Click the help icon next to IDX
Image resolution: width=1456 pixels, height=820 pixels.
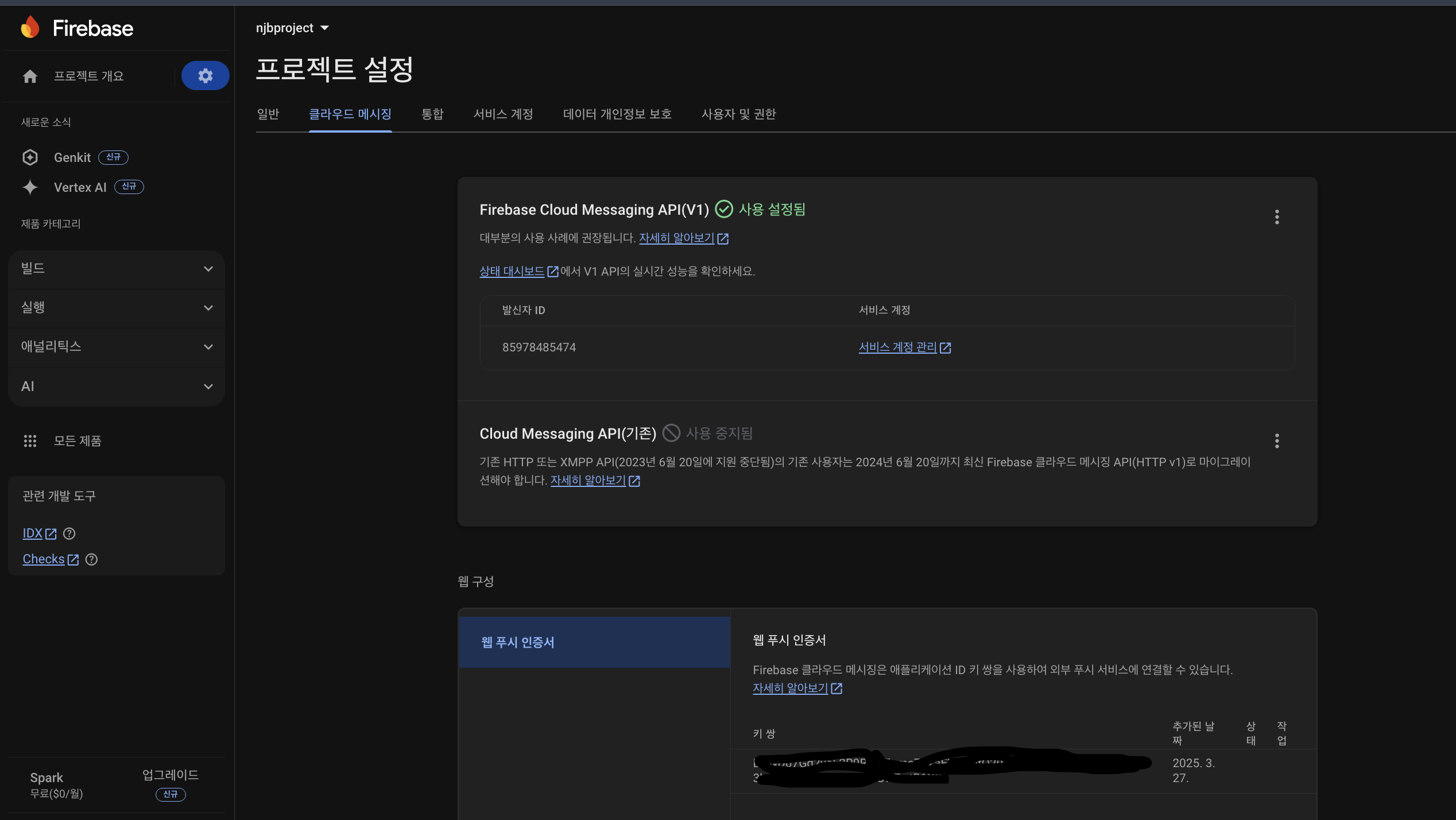[x=69, y=533]
